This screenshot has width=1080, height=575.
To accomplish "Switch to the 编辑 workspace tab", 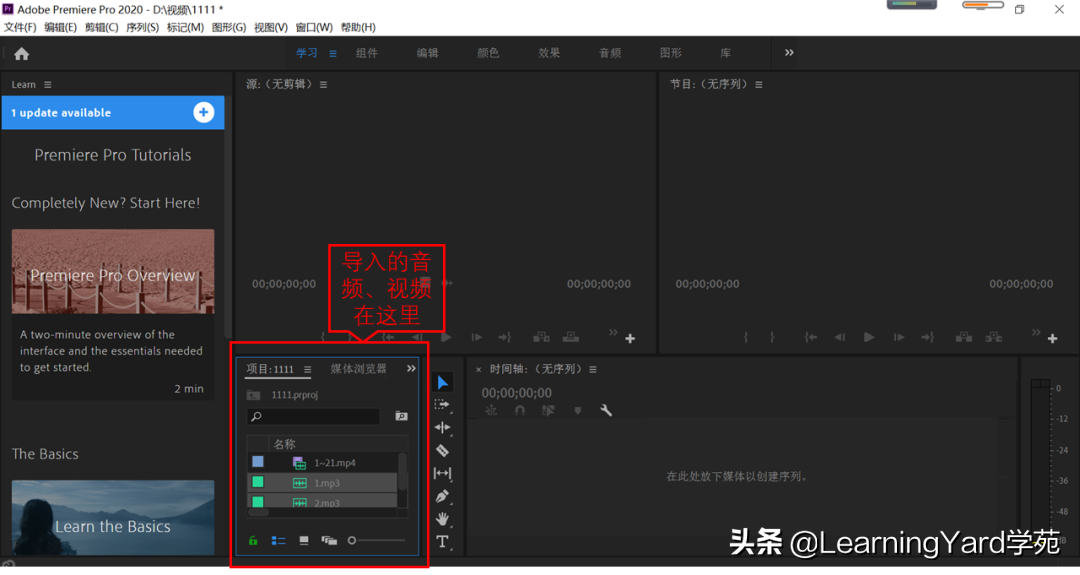I will (x=427, y=53).
